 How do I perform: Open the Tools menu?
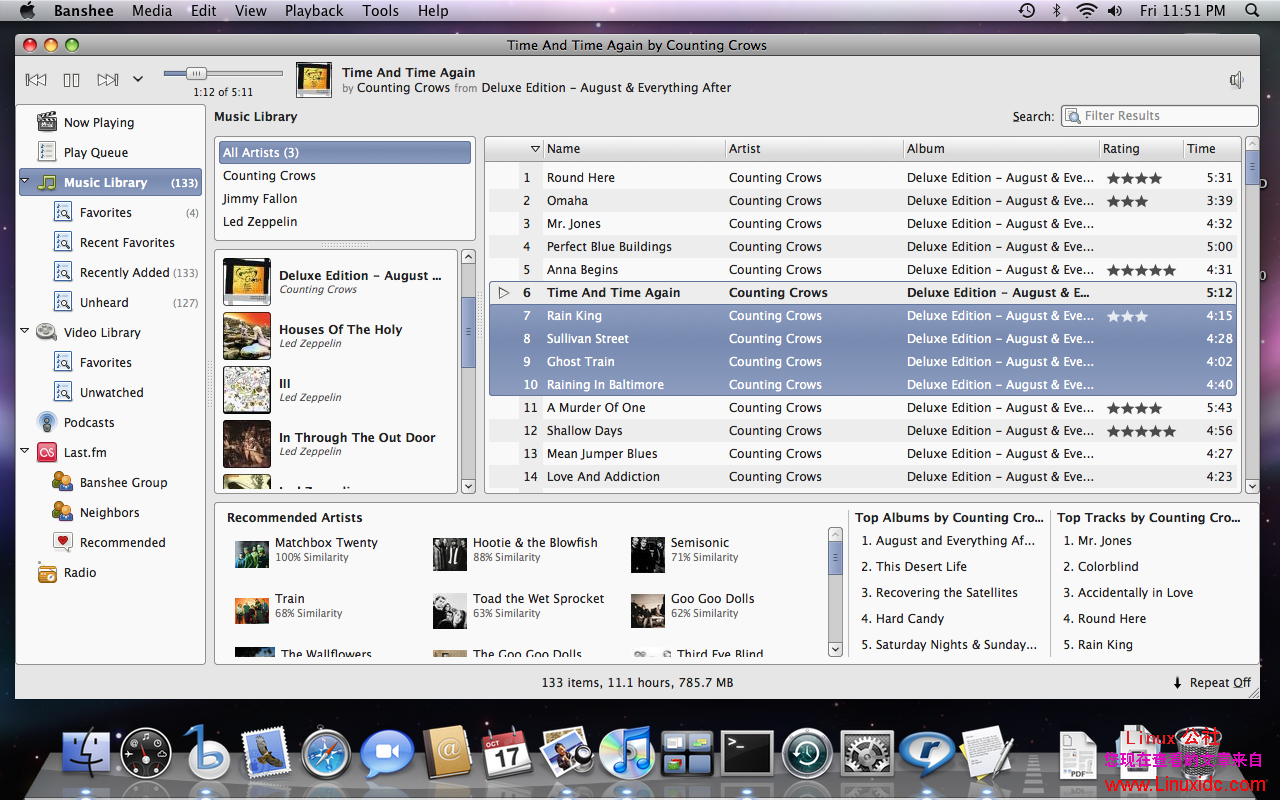point(381,10)
